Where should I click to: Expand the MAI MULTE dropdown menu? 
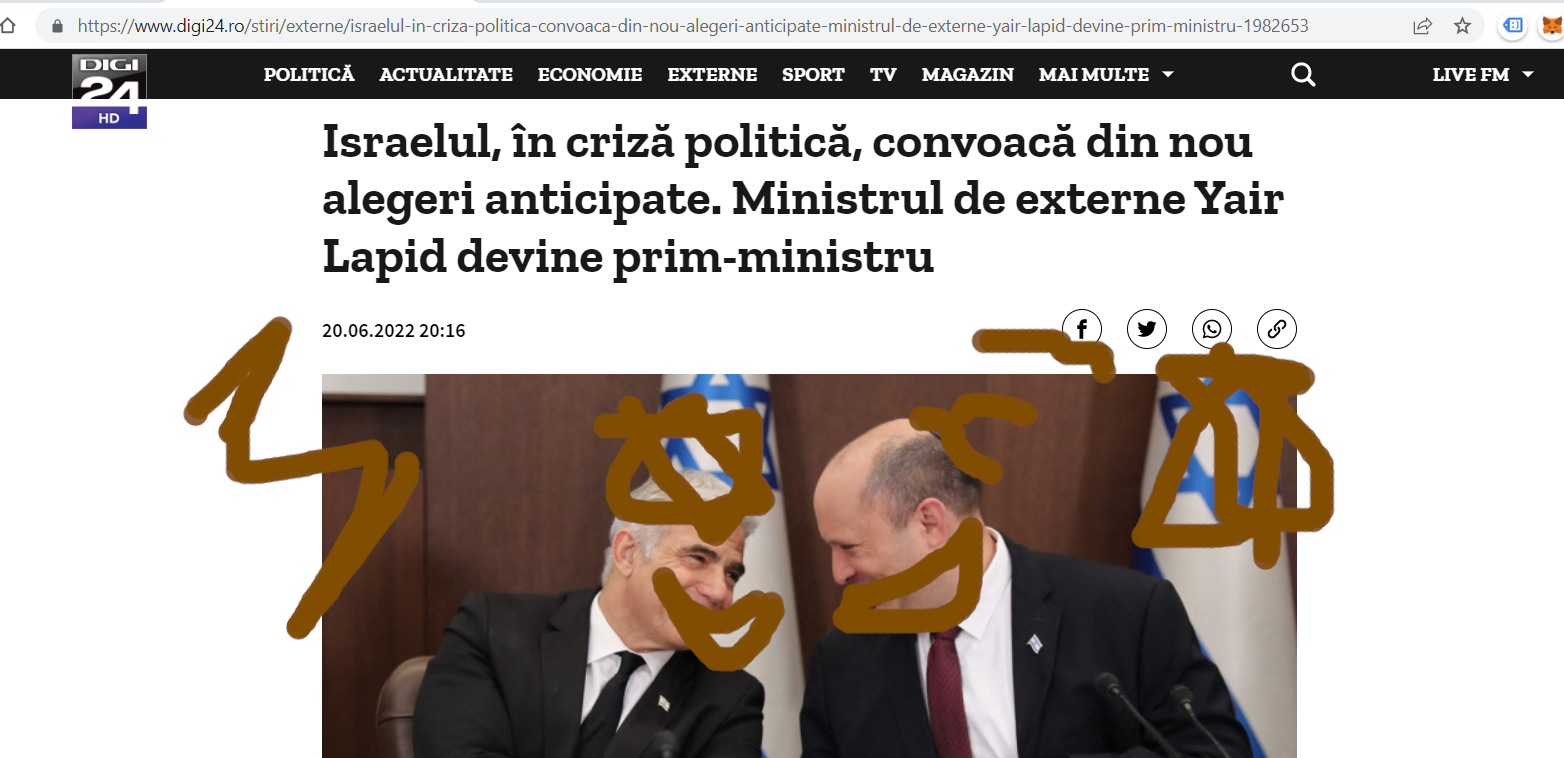click(1106, 75)
